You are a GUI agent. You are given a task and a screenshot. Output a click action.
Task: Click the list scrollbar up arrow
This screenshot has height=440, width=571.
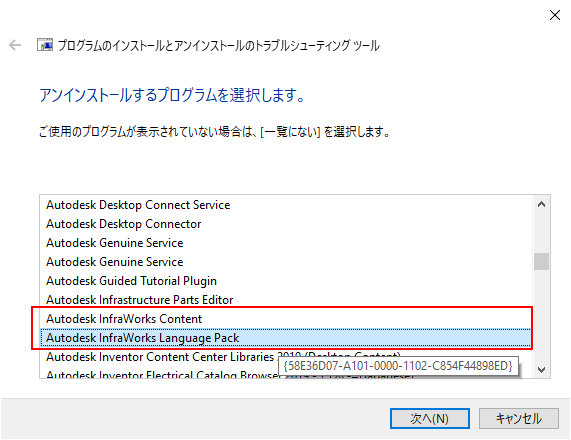tap(542, 204)
